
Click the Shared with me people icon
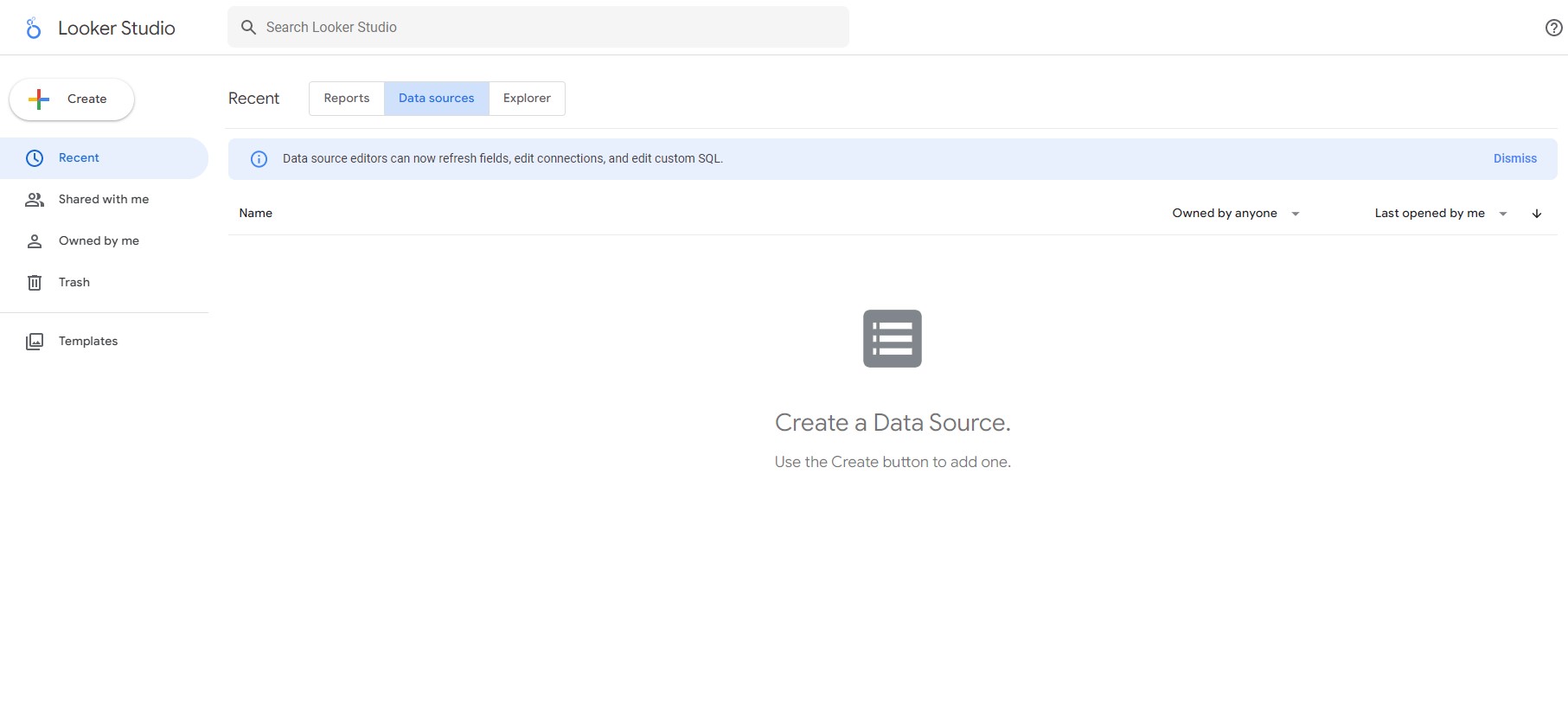coord(35,200)
